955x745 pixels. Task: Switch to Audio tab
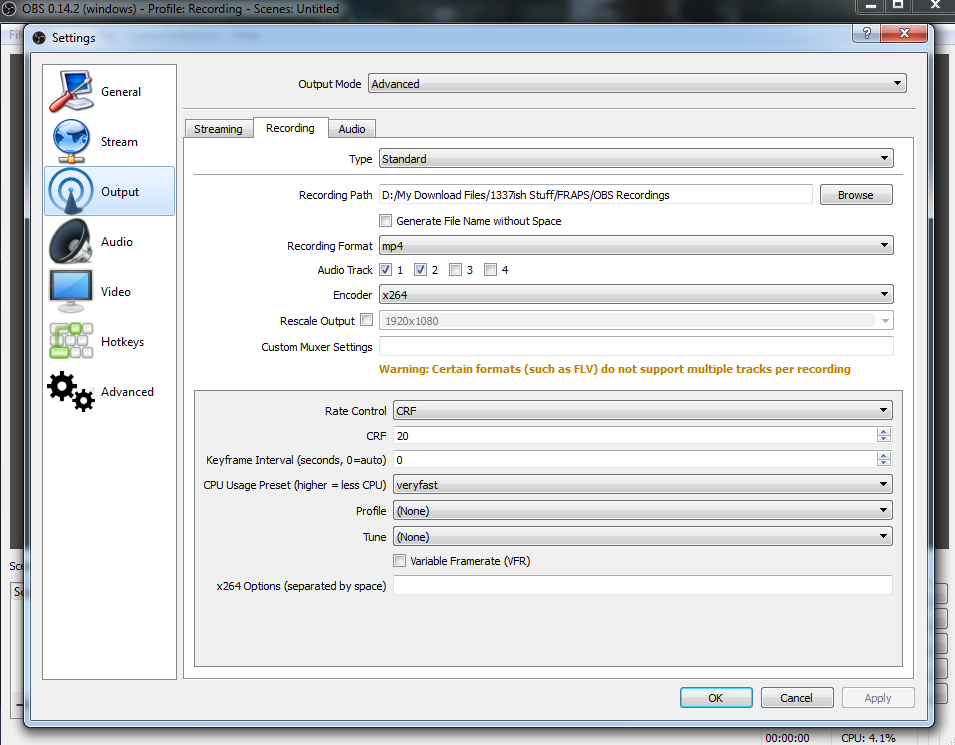coord(352,129)
